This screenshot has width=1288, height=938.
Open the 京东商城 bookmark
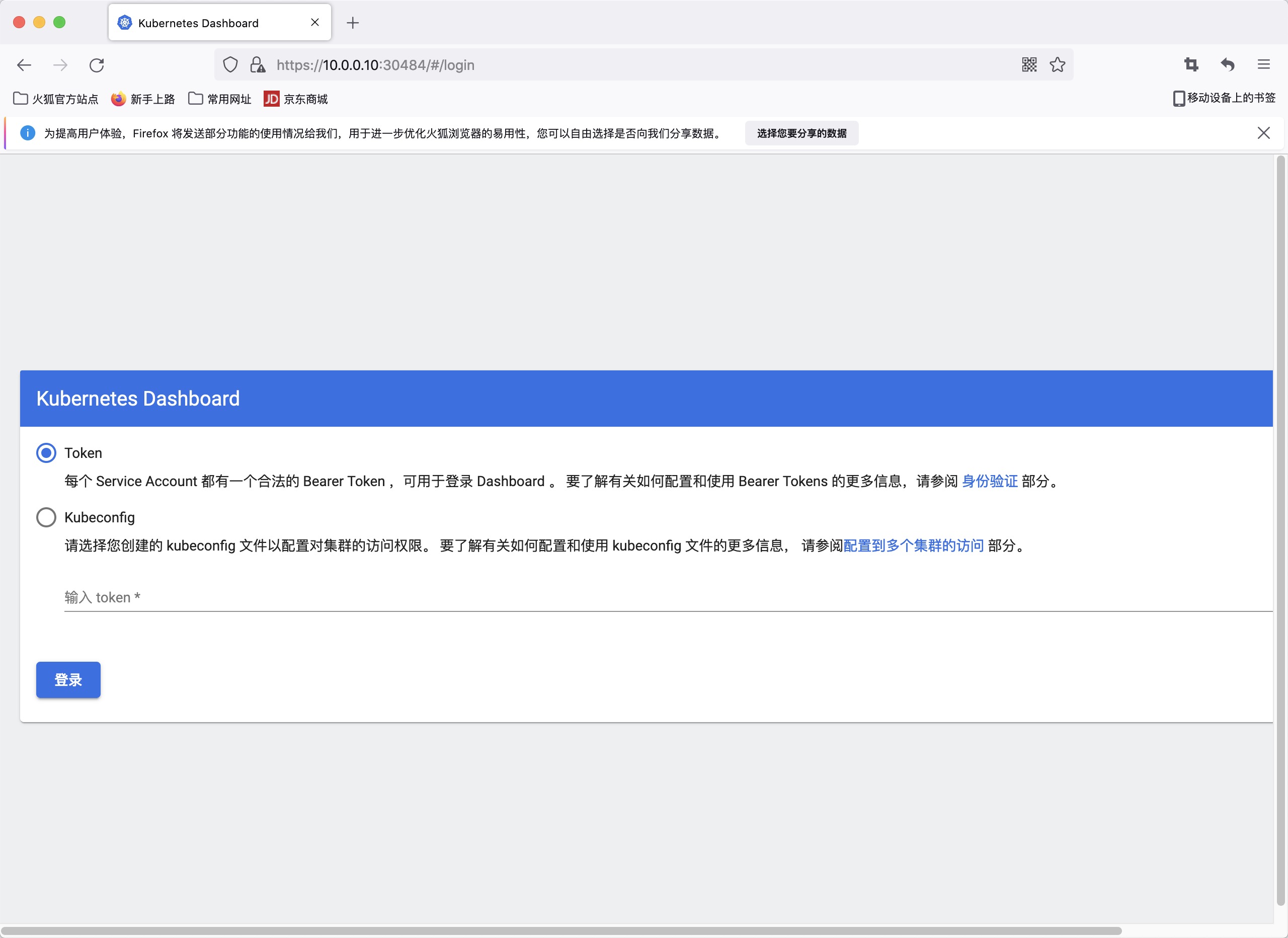point(296,99)
